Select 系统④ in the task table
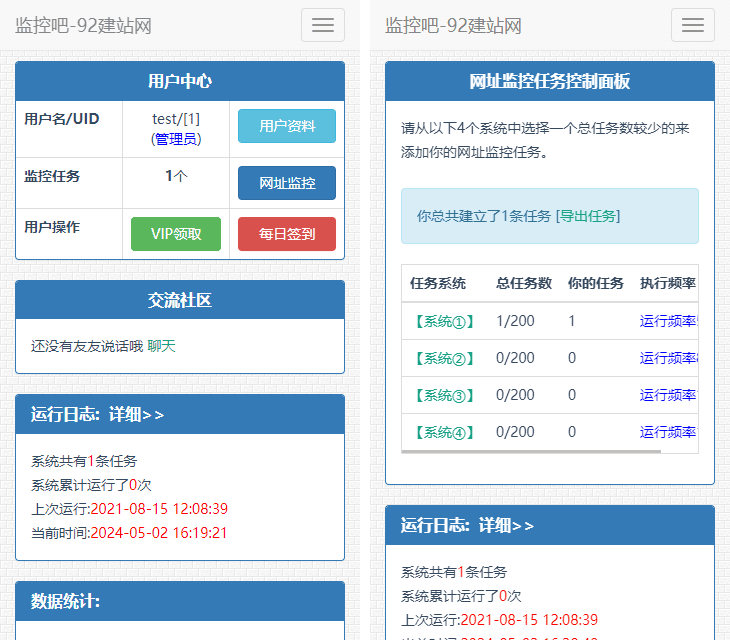This screenshot has width=730, height=640. [443, 432]
